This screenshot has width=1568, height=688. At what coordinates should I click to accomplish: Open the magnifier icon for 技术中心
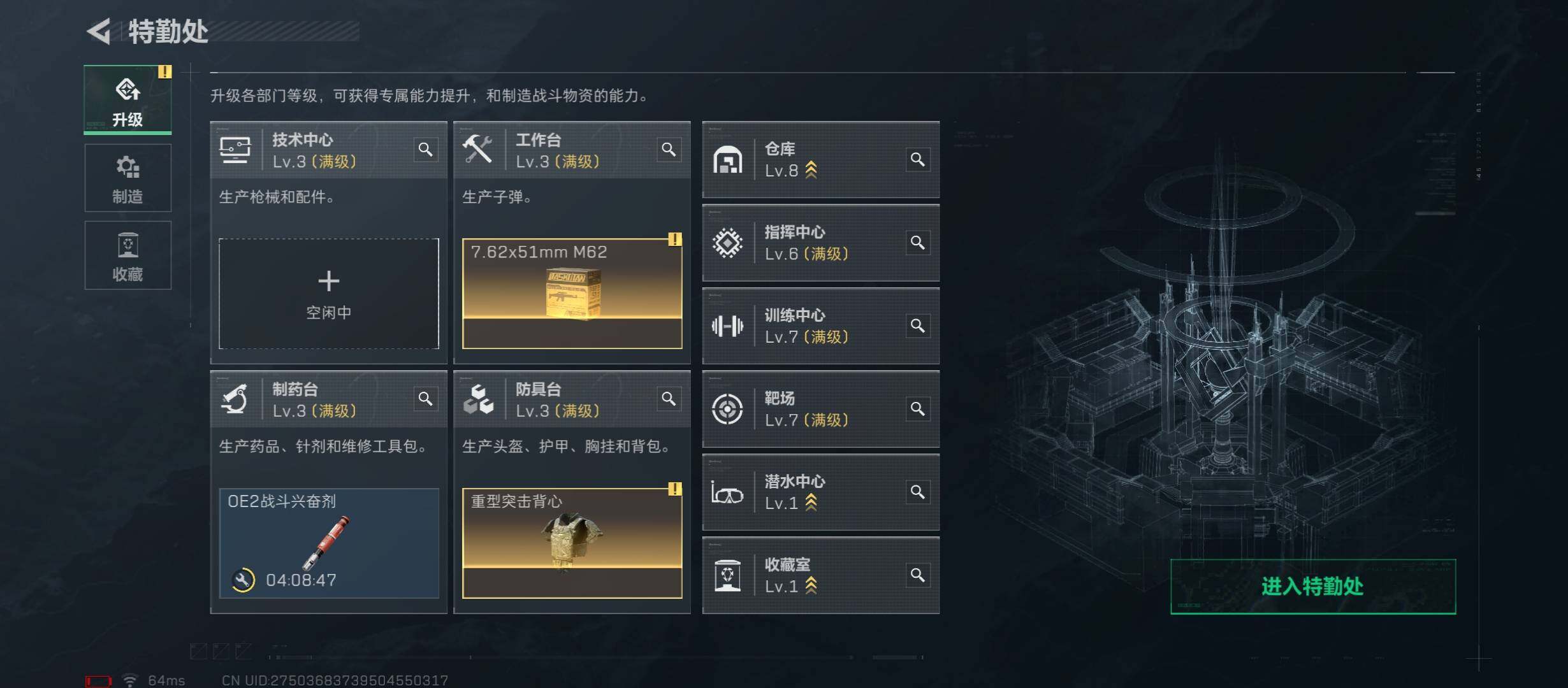pyautogui.click(x=425, y=150)
